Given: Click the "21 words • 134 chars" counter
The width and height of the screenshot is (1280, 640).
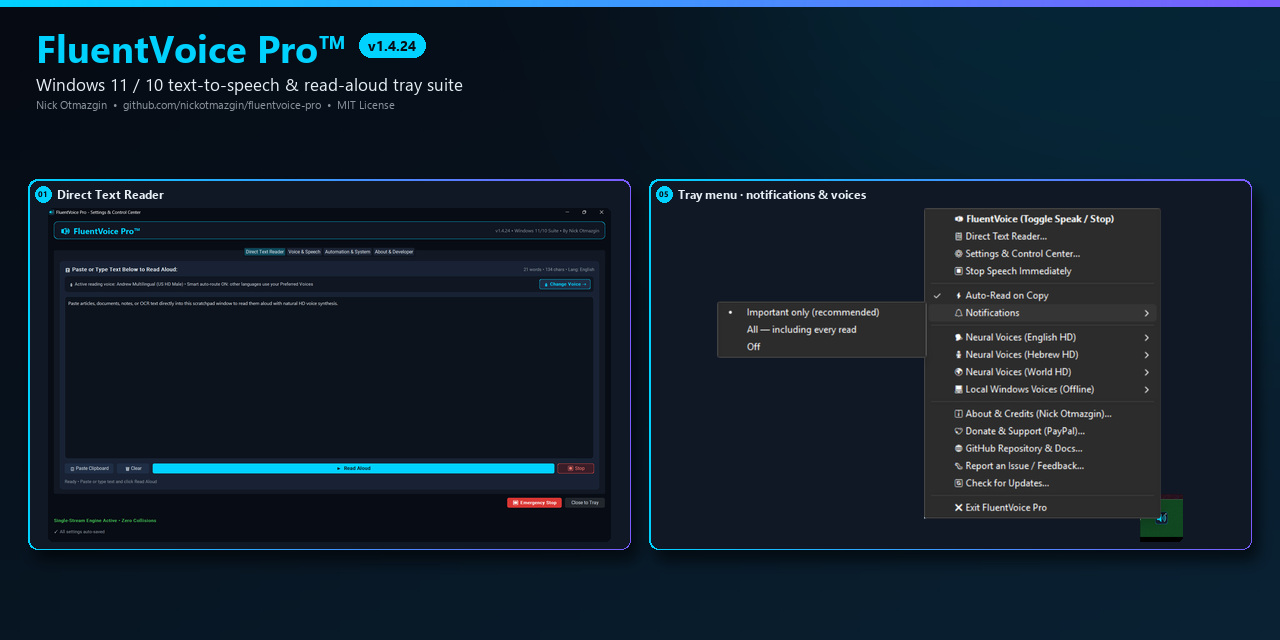Looking at the screenshot, I should click(546, 270).
